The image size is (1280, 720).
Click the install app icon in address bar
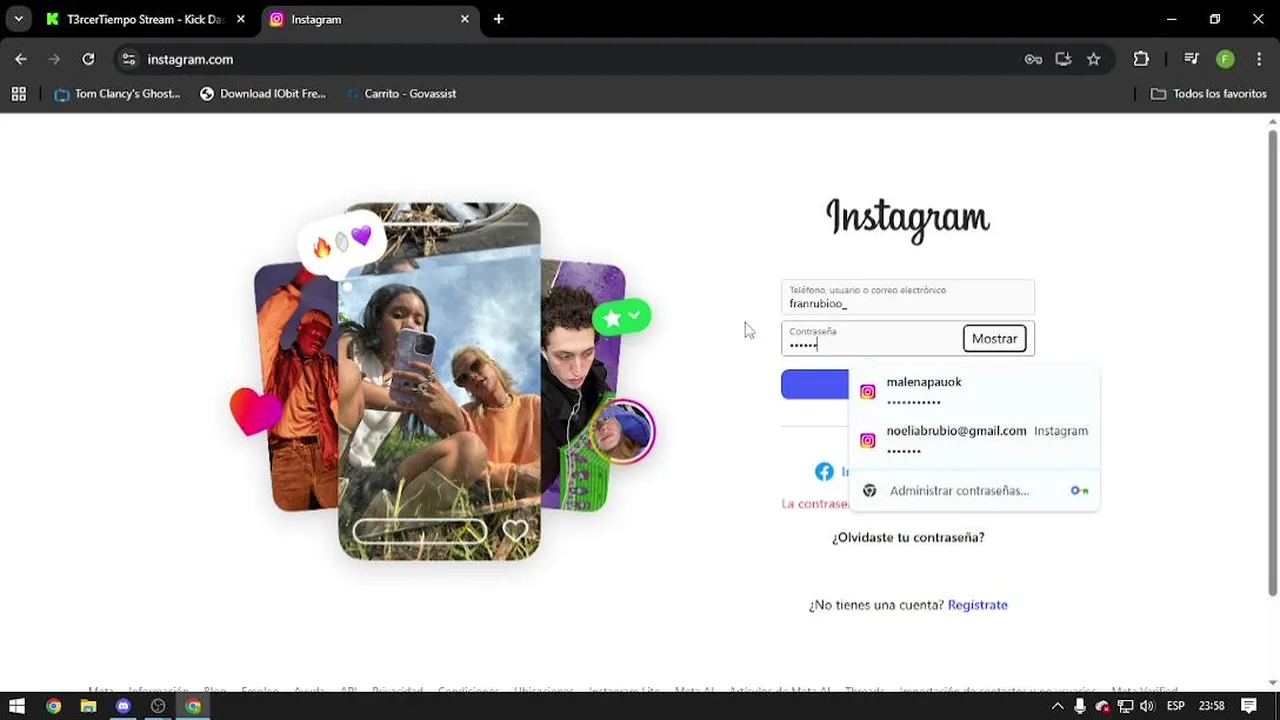1063,59
